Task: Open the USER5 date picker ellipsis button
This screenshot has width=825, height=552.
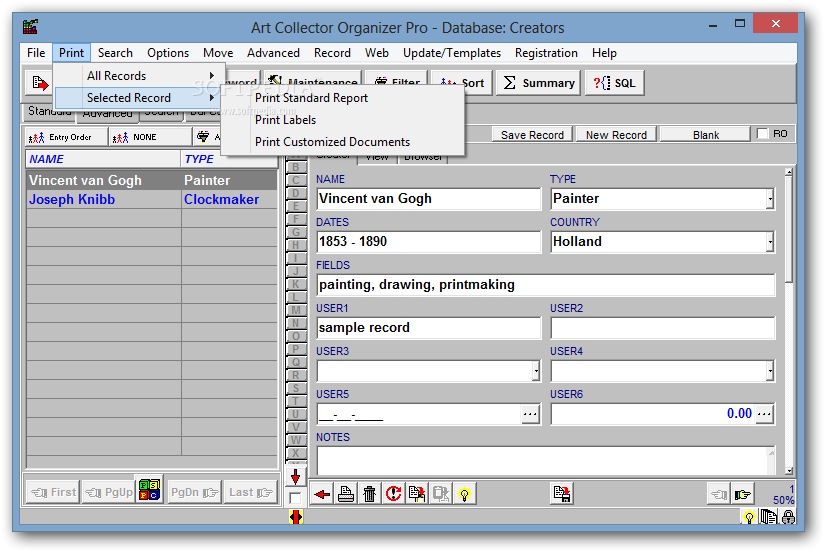Action: [530, 415]
